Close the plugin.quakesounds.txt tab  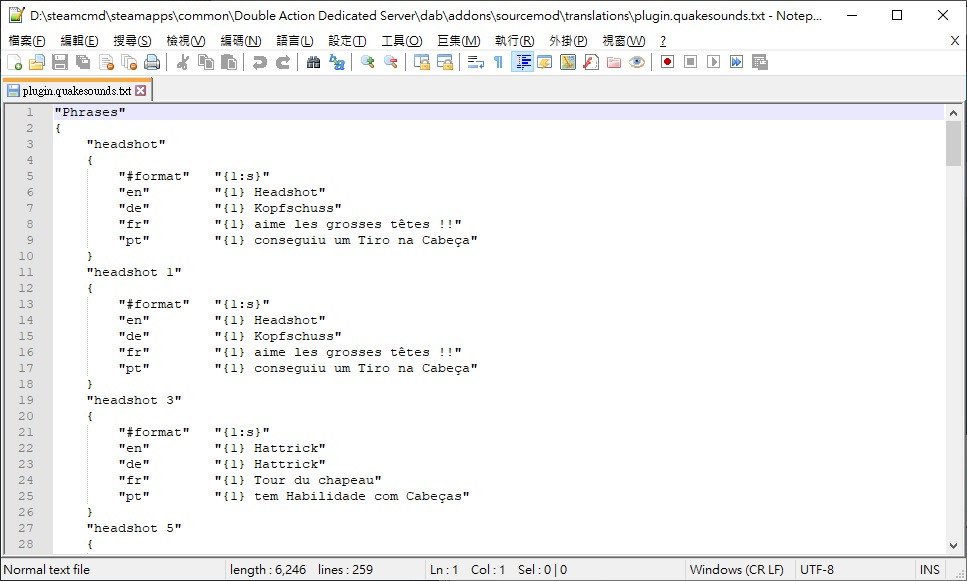[141, 90]
